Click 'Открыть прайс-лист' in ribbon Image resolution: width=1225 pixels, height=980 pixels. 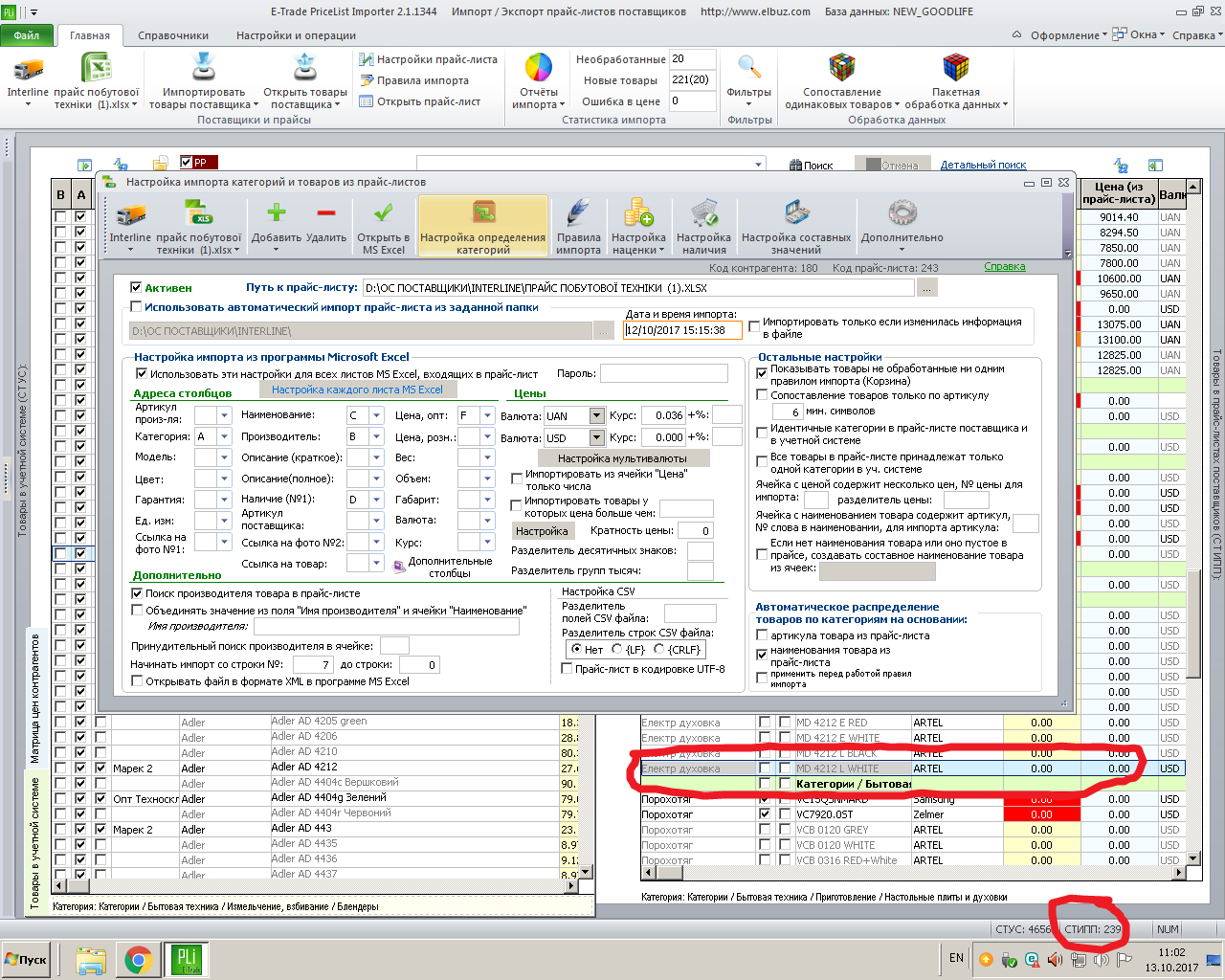tap(420, 101)
